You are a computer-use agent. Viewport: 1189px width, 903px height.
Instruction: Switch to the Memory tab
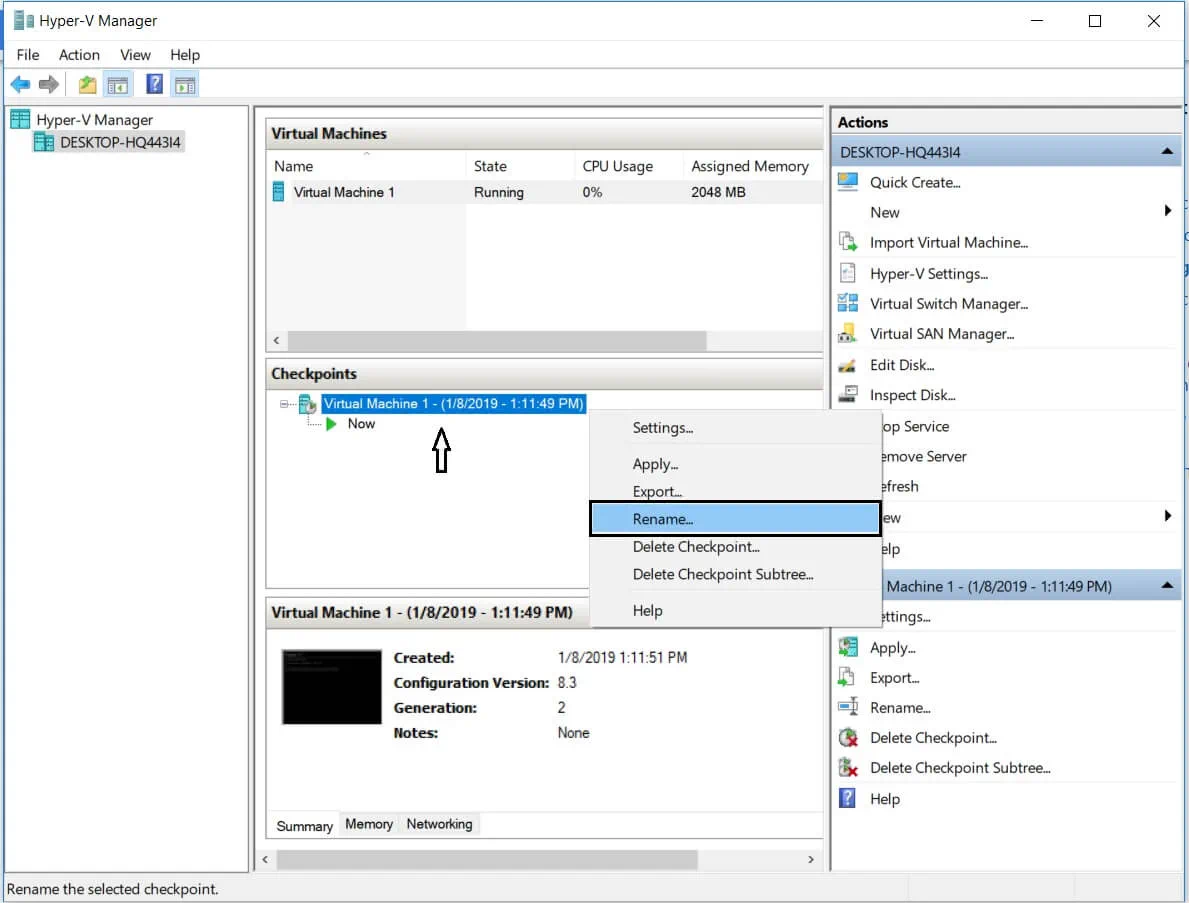tap(369, 824)
